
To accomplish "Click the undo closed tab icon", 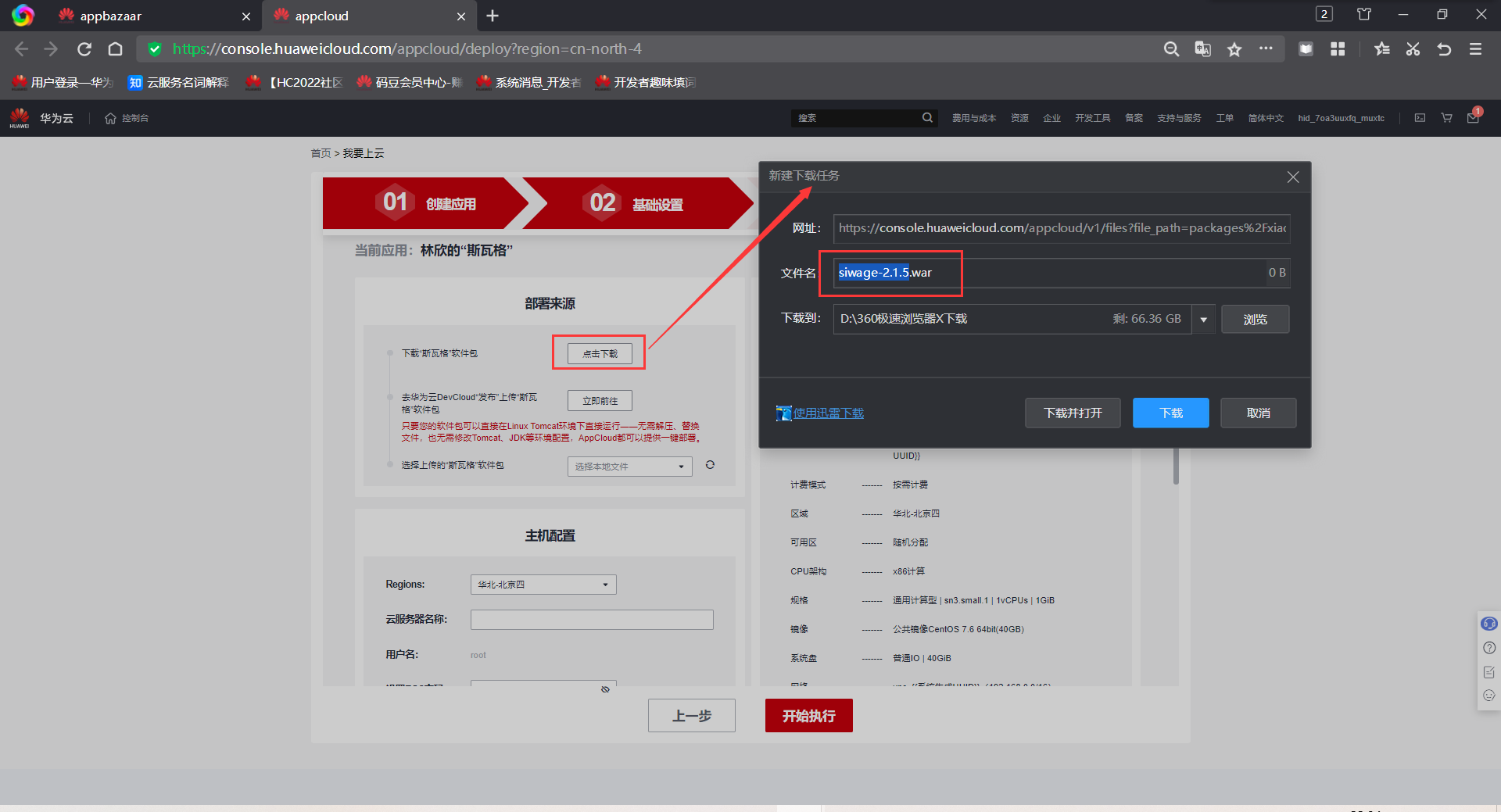I will coord(1444,49).
